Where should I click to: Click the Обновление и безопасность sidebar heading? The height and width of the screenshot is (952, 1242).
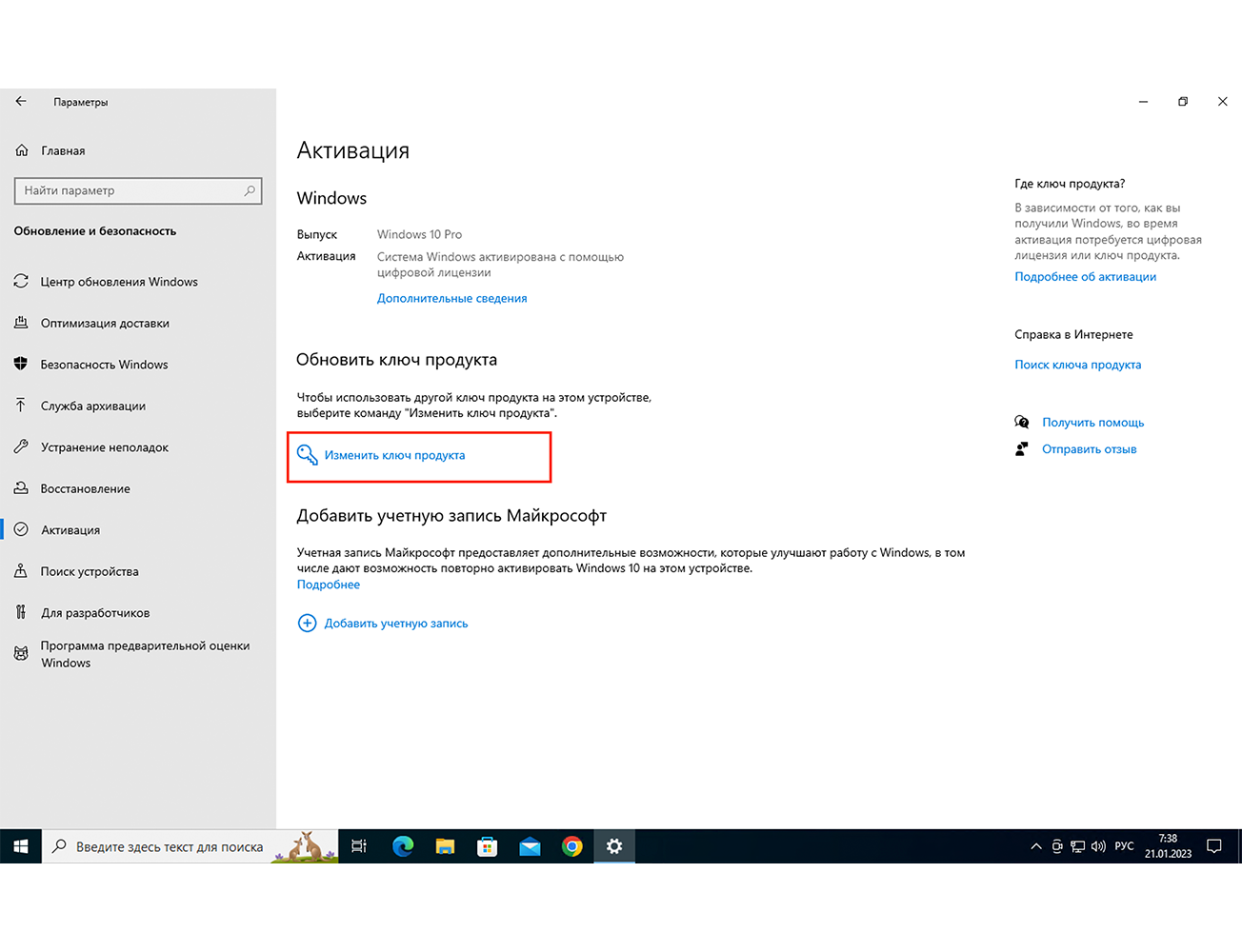[x=95, y=231]
